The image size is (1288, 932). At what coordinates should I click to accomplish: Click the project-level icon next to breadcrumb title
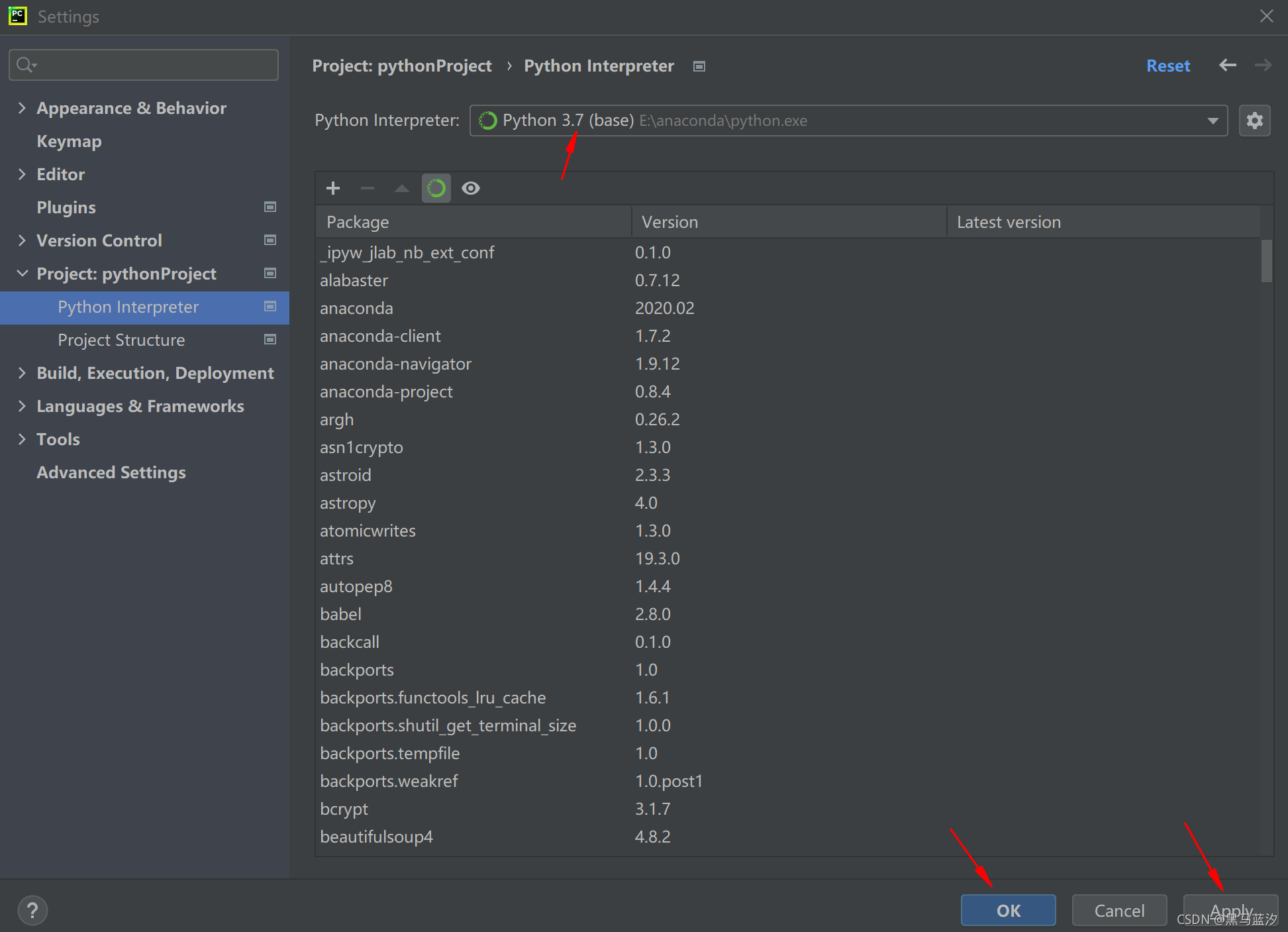coord(699,66)
